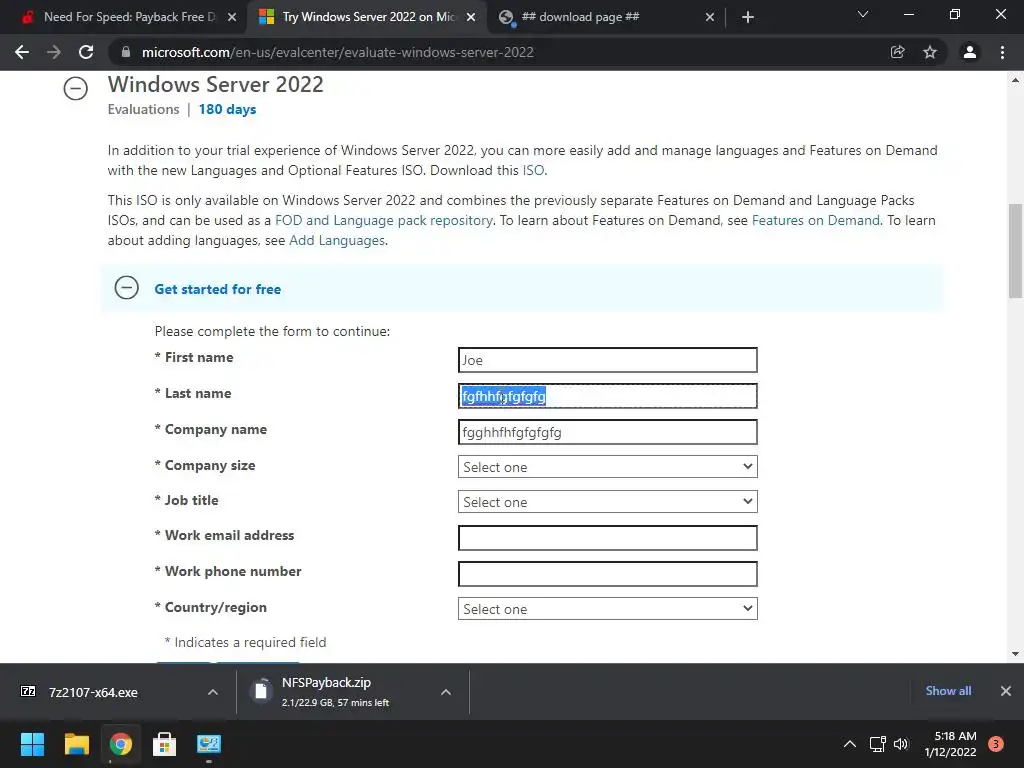1024x768 pixels.
Task: Collapse the Windows Server 2022 section
Action: 76,88
